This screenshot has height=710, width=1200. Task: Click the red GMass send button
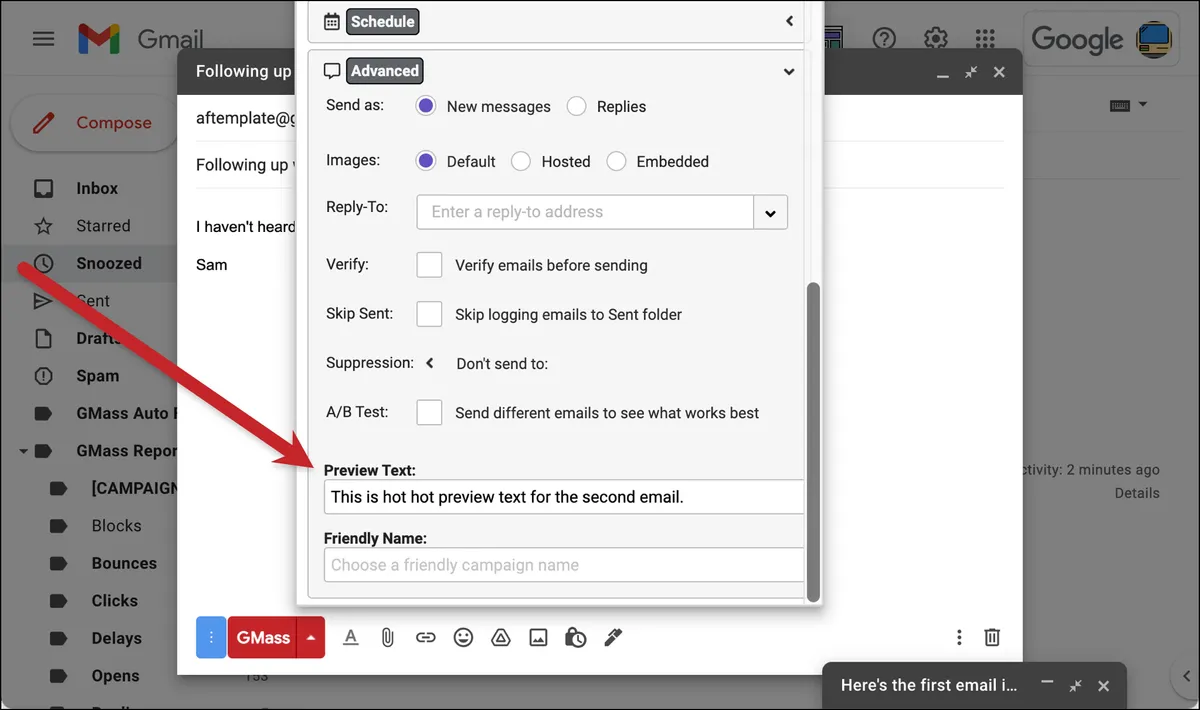click(263, 637)
